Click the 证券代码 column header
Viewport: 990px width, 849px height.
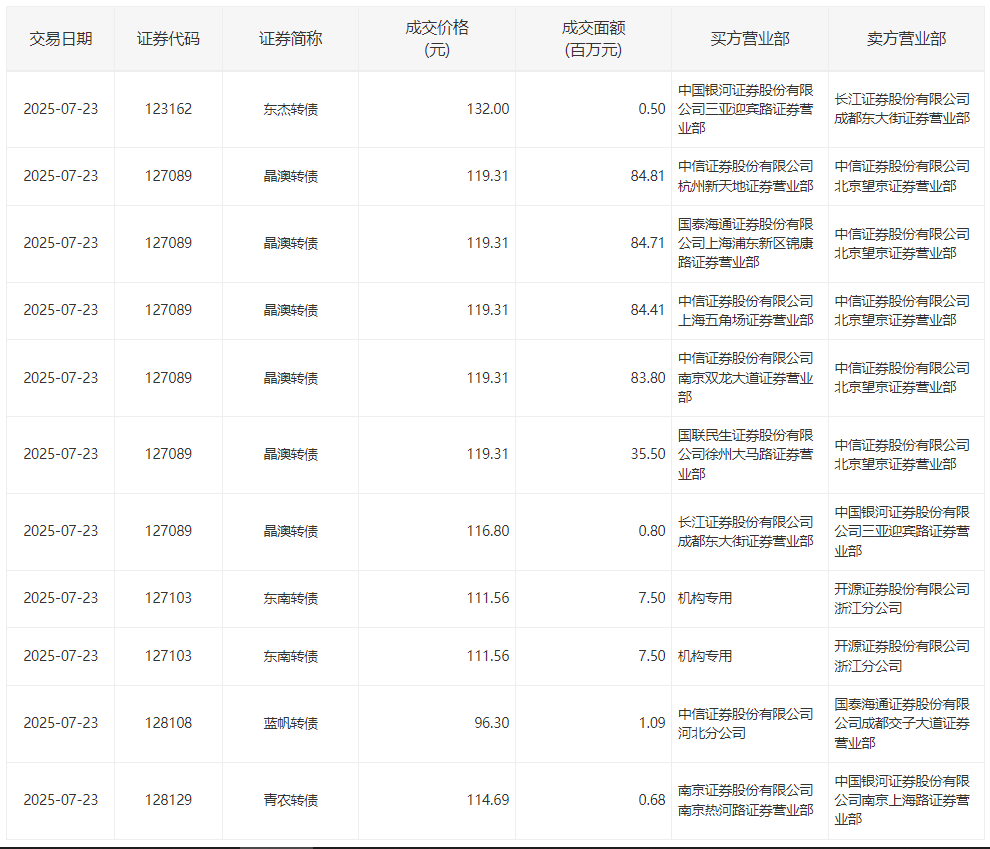pos(168,39)
